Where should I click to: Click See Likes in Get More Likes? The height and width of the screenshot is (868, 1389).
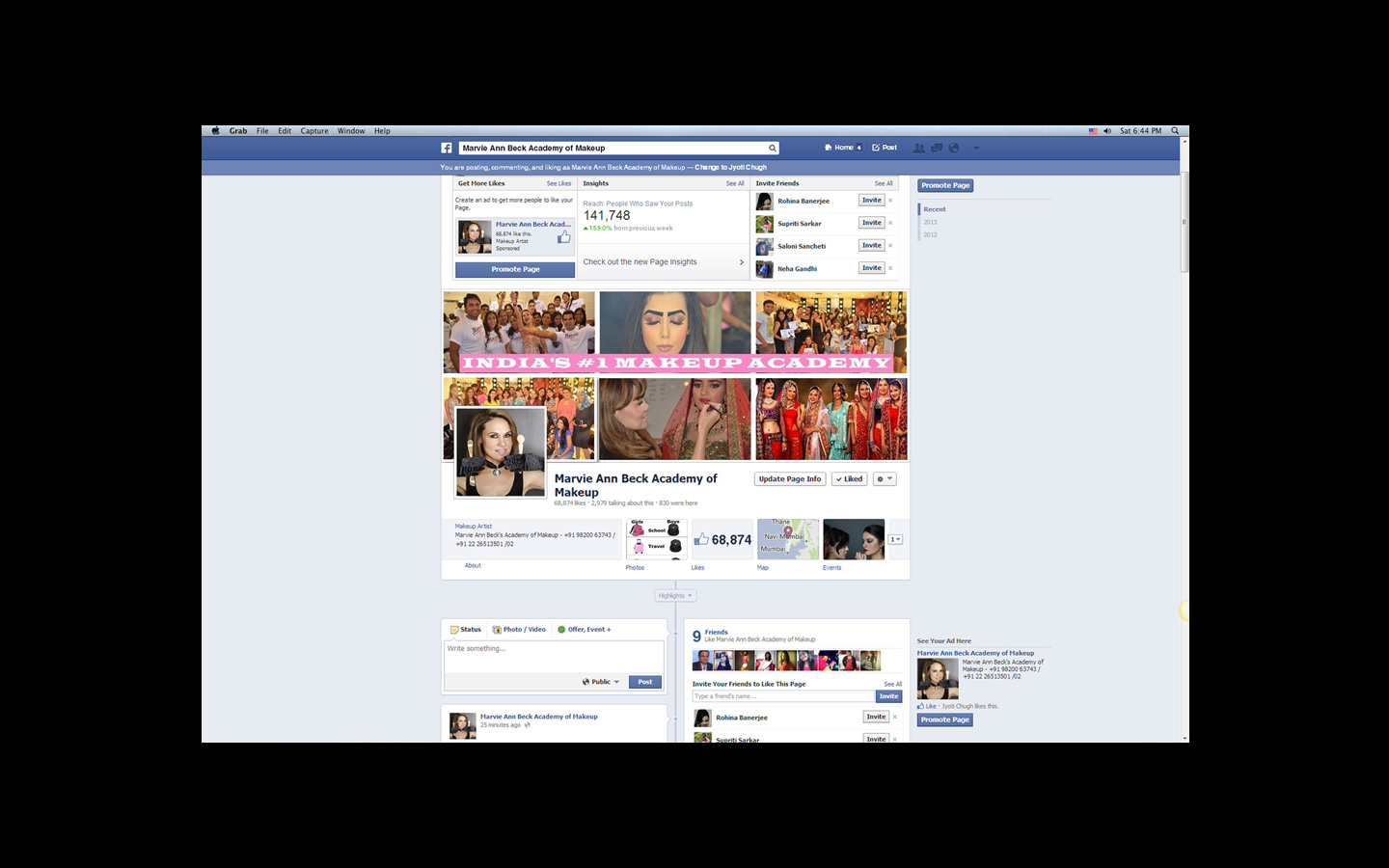558,183
